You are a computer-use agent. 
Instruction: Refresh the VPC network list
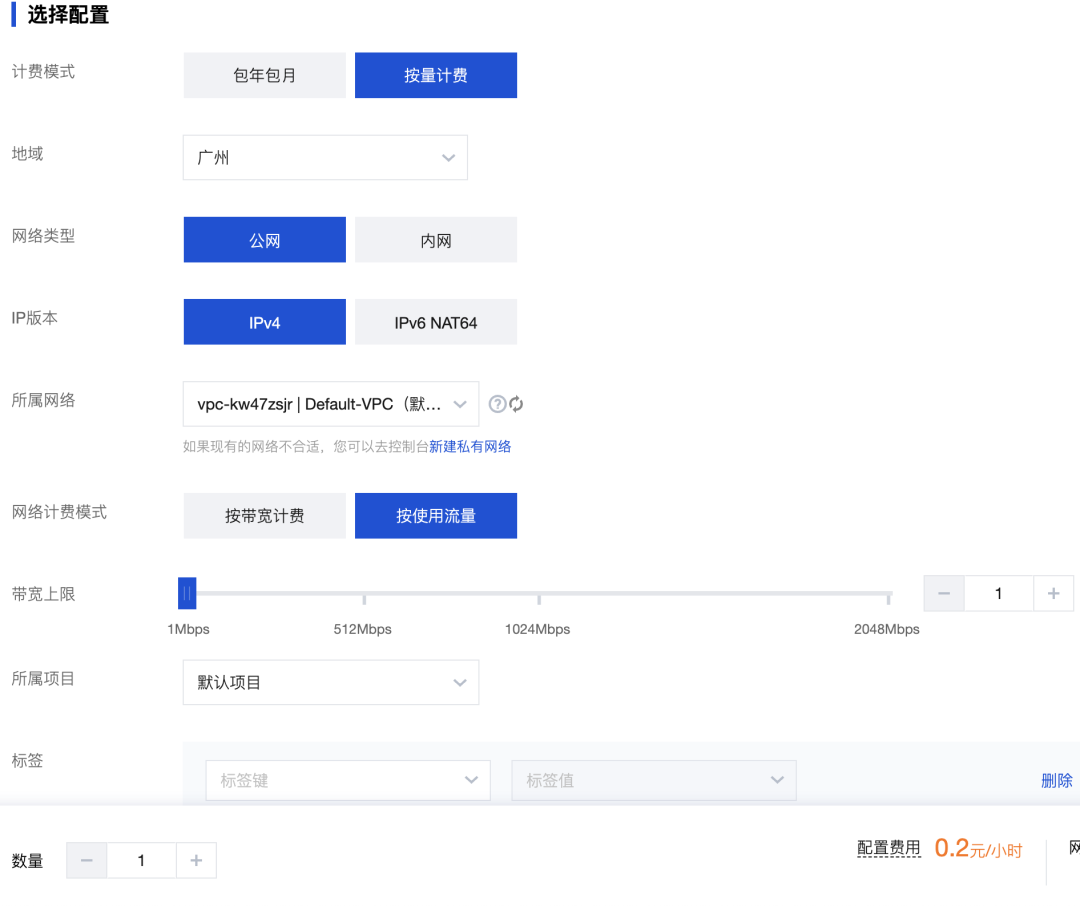[x=516, y=404]
